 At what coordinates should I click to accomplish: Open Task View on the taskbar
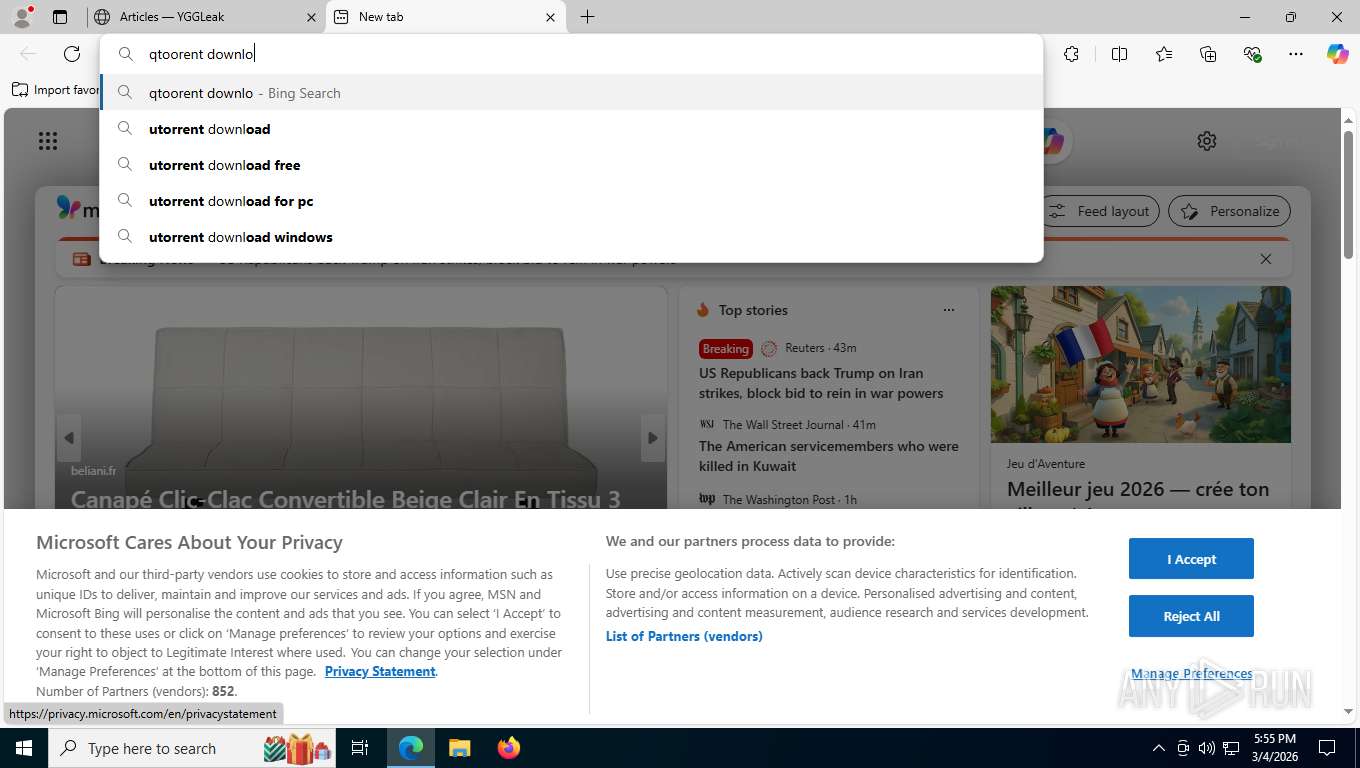click(360, 748)
